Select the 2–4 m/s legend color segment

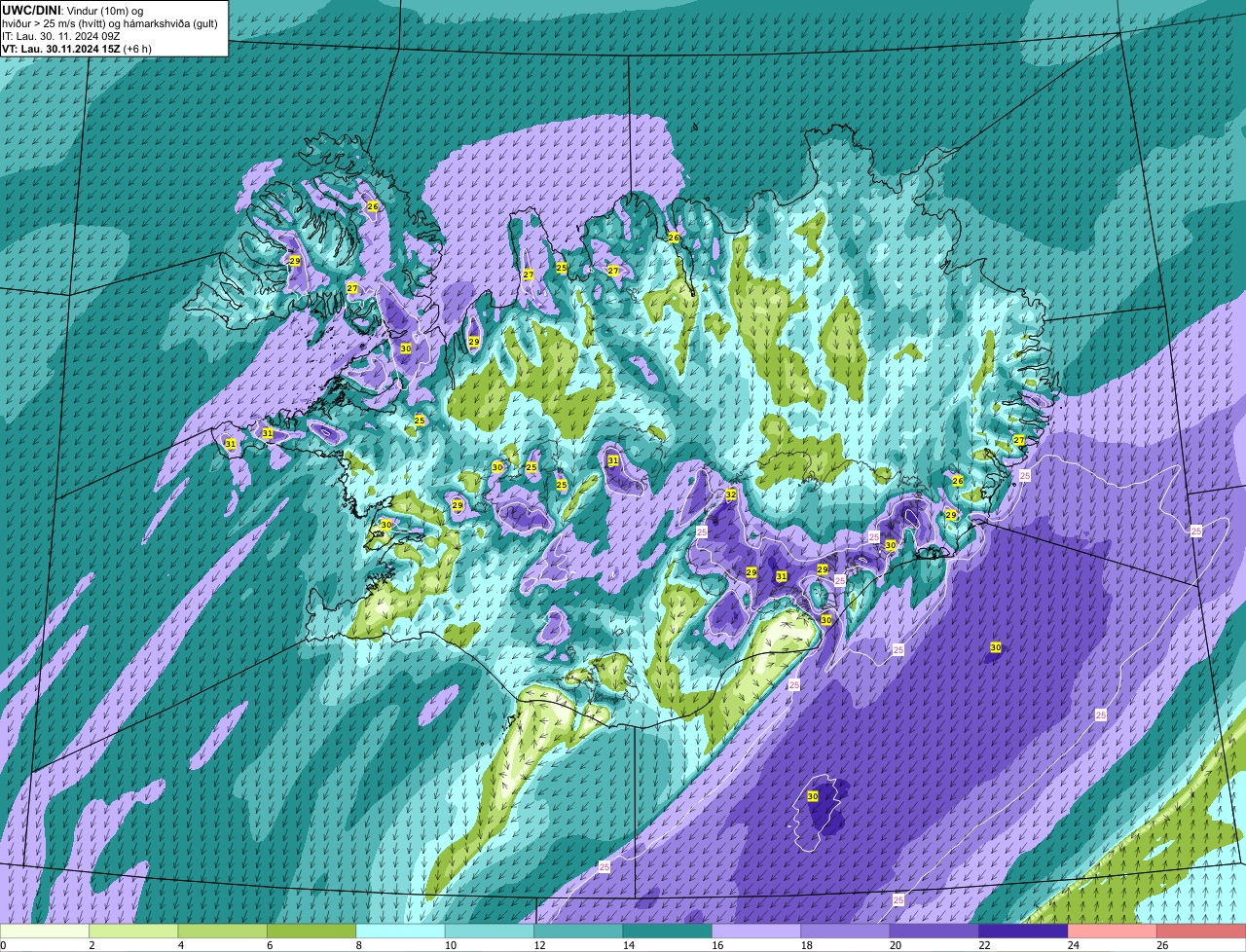click(133, 932)
